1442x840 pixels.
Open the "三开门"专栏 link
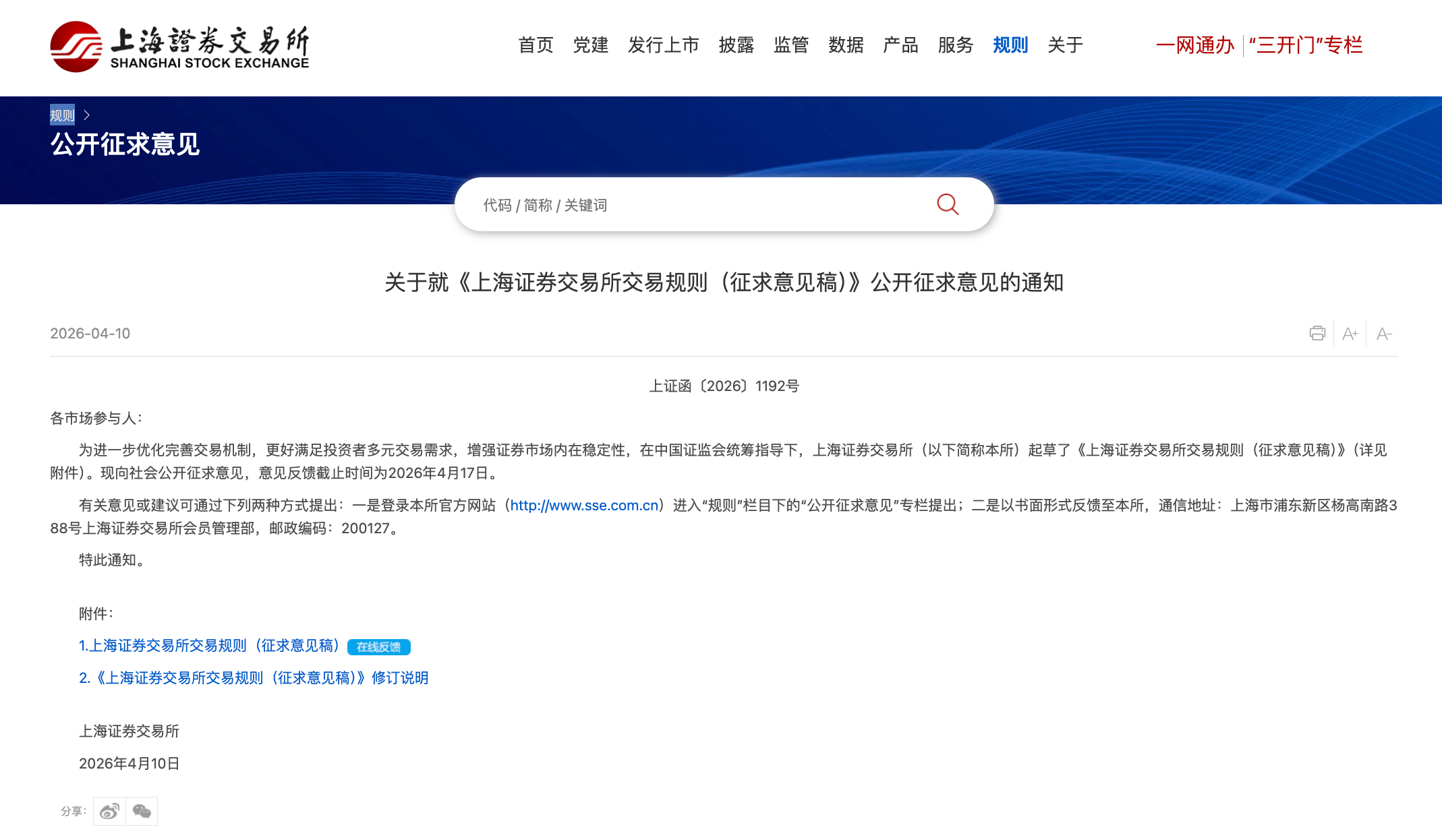pos(1305,45)
